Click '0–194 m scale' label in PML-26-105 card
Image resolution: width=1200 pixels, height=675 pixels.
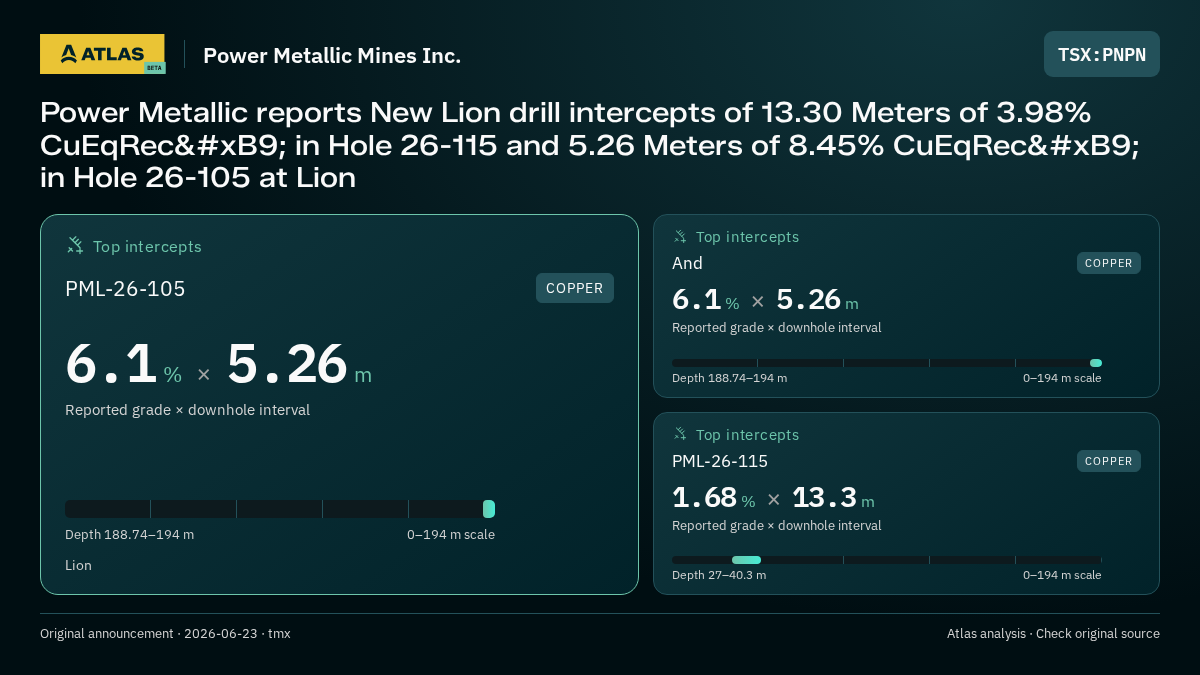[x=450, y=534]
